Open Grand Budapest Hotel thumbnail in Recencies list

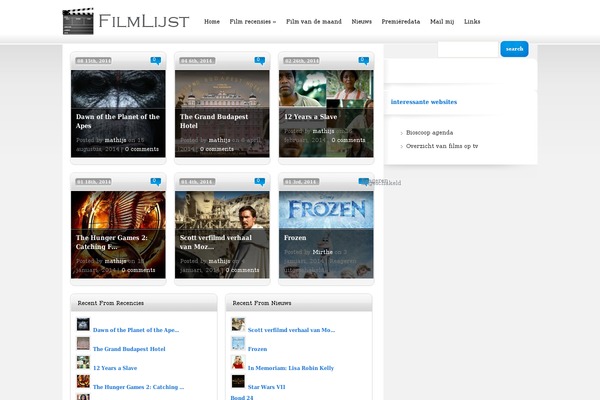point(83,343)
